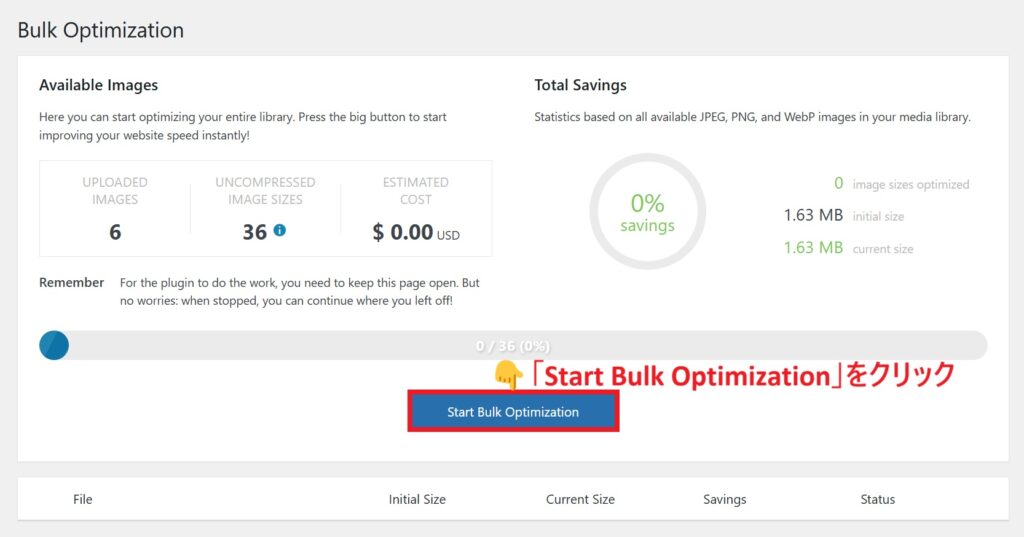The image size is (1024, 537).
Task: Open info icon next to uncompressed image sizes
Action: pyautogui.click(x=280, y=230)
